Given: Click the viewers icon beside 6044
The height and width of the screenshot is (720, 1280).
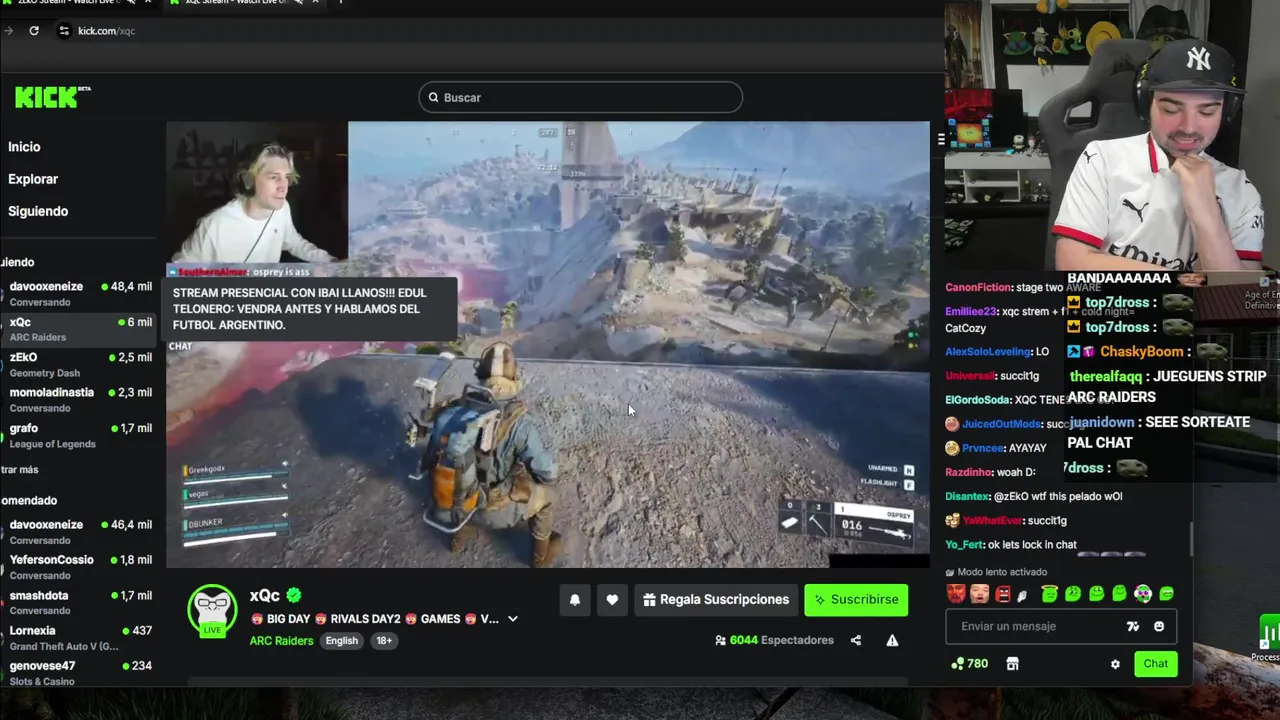Looking at the screenshot, I should [x=720, y=640].
